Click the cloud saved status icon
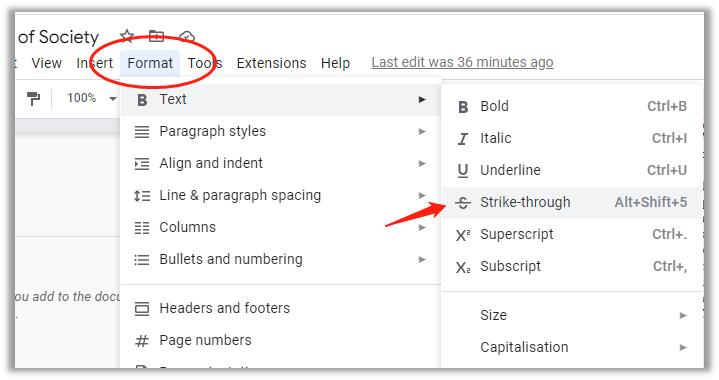This screenshot has height=380, width=719. (x=187, y=36)
